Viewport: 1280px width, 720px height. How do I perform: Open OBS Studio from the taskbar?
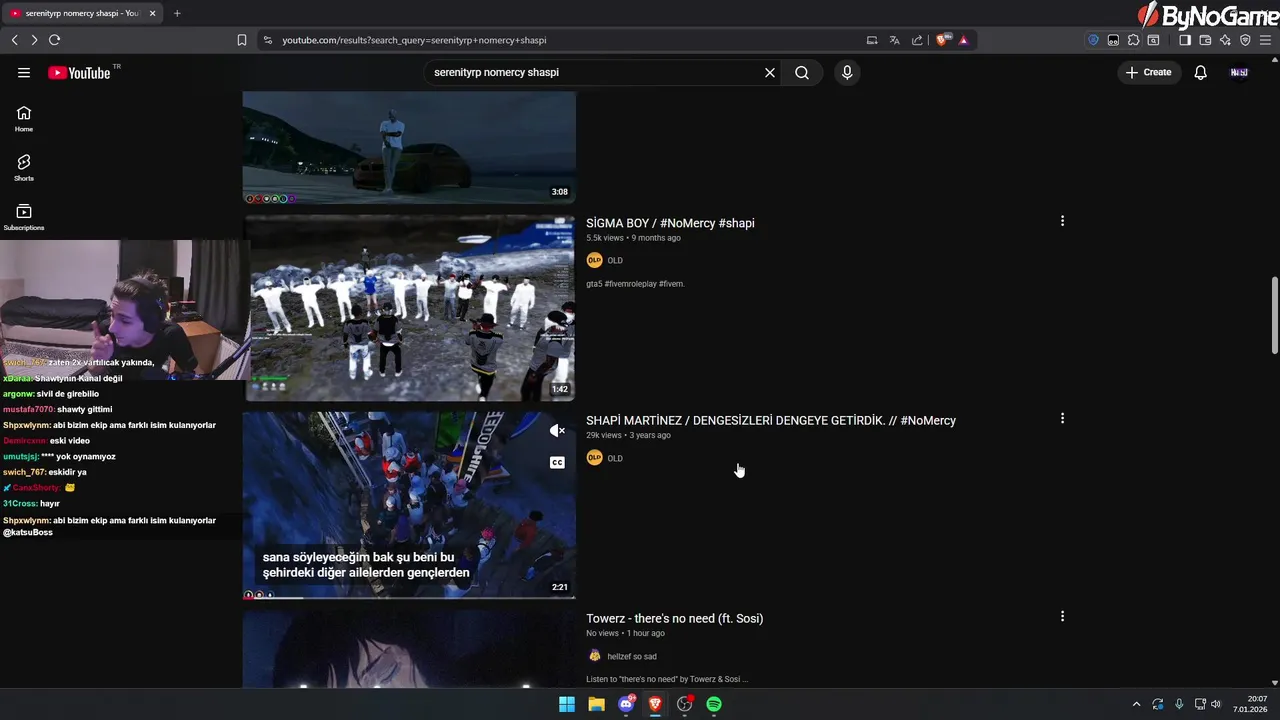pyautogui.click(x=684, y=704)
